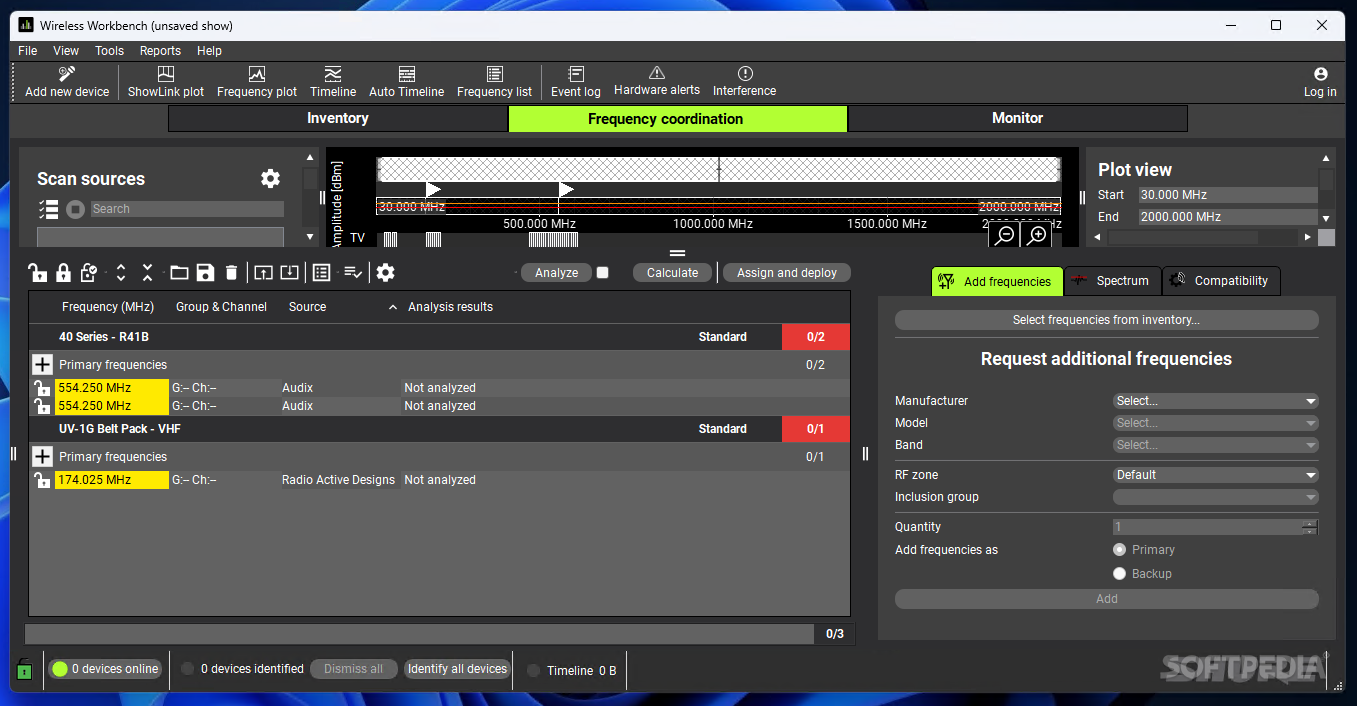Image resolution: width=1357 pixels, height=706 pixels.
Task: Click the unlock all frequencies icon
Action: coord(37,272)
